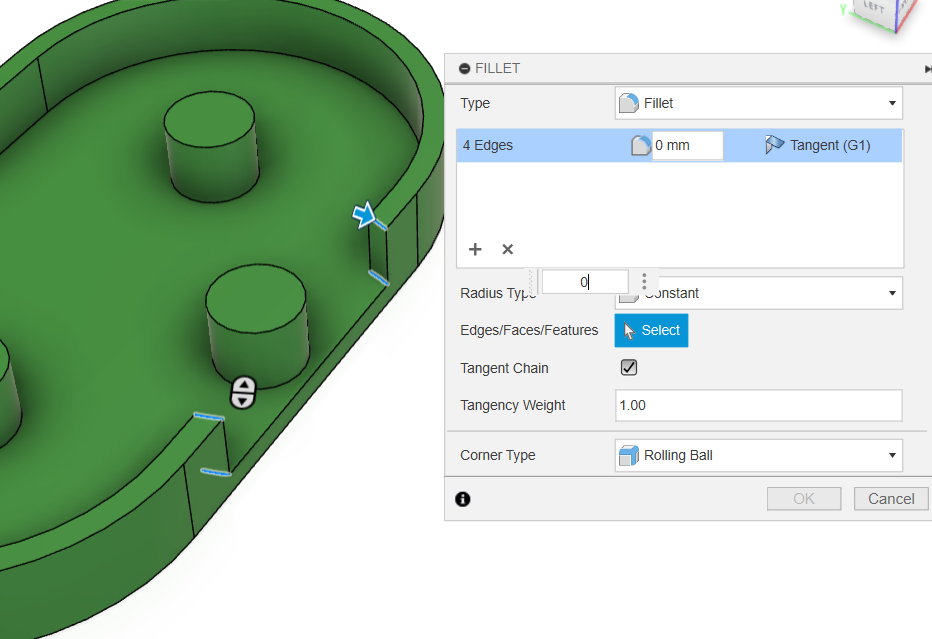Open the Type dropdown showing Fillet
932x639 pixels.
click(x=758, y=103)
